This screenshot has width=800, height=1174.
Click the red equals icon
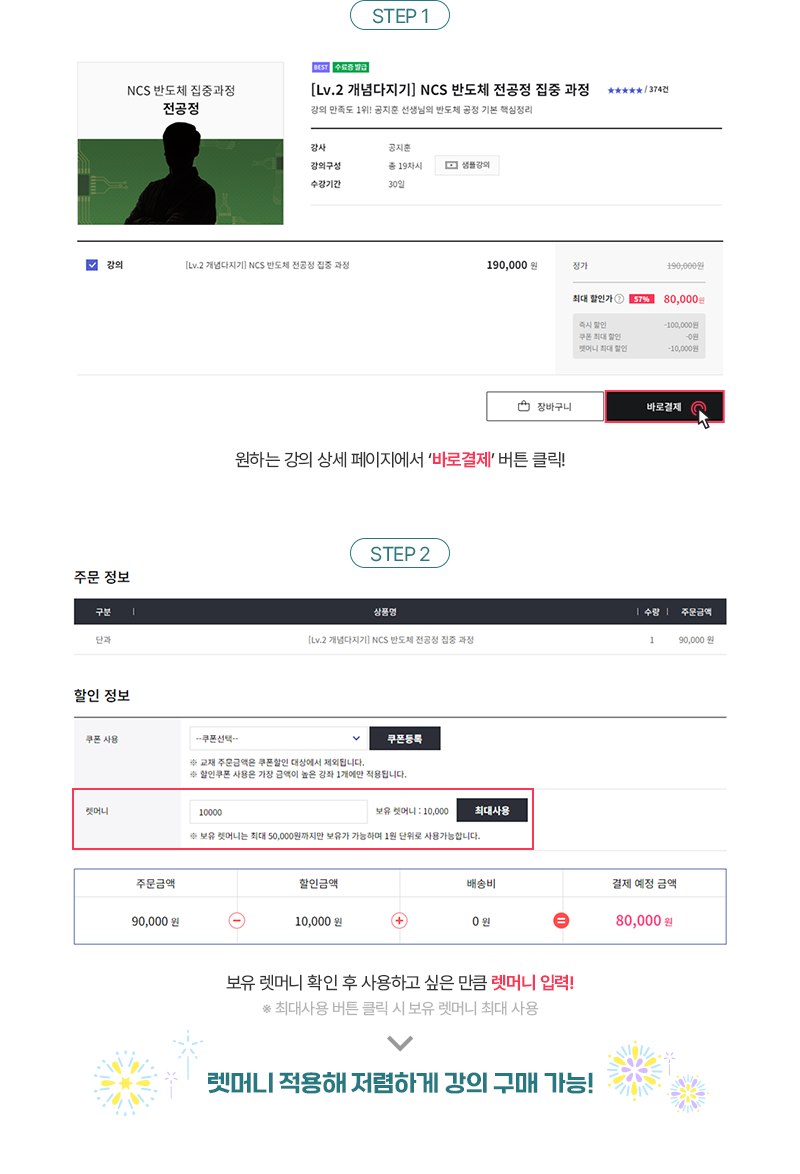pyautogui.click(x=561, y=921)
